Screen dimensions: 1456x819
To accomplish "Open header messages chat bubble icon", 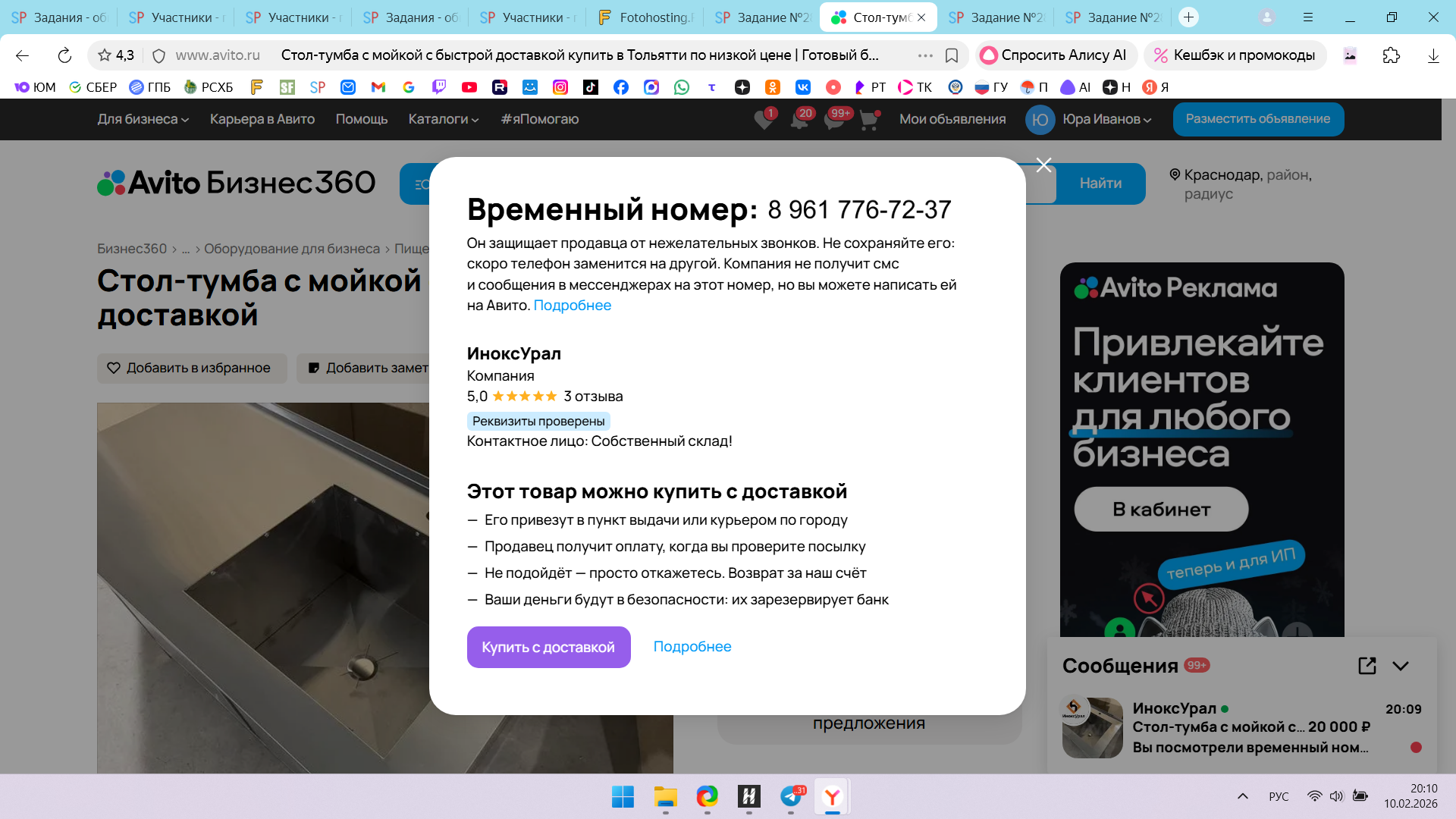I will 834,120.
